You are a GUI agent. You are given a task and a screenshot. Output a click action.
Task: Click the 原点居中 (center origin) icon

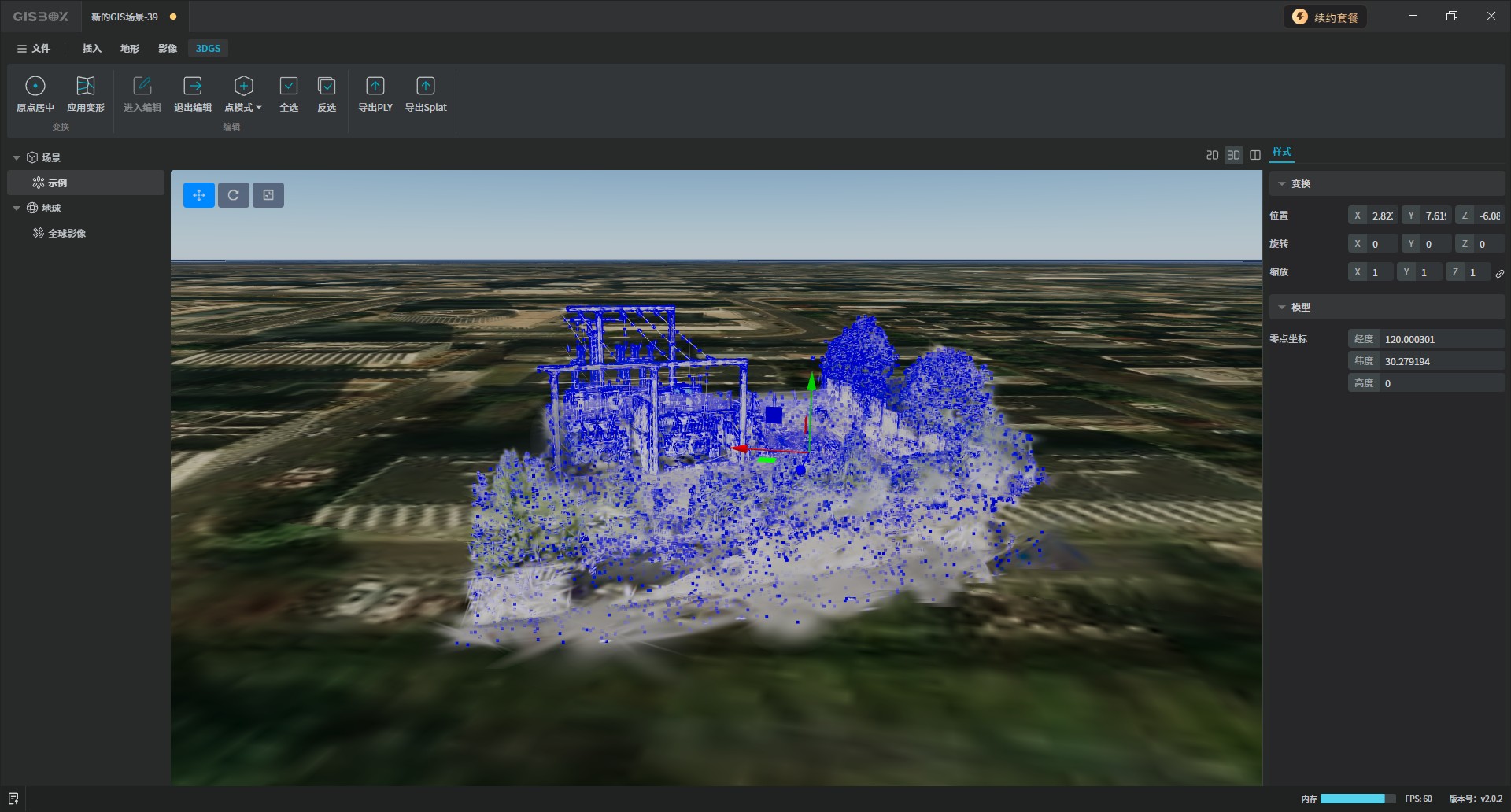pos(35,87)
